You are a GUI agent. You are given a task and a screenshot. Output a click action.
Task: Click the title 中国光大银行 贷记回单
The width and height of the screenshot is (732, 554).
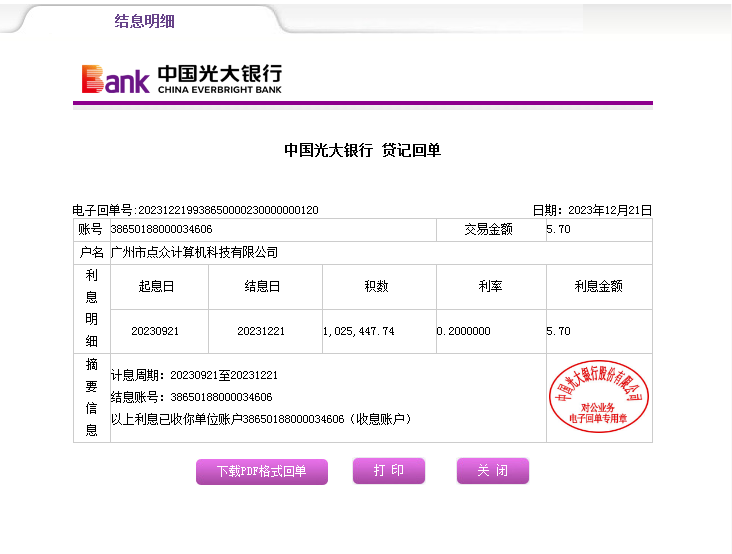[363, 150]
